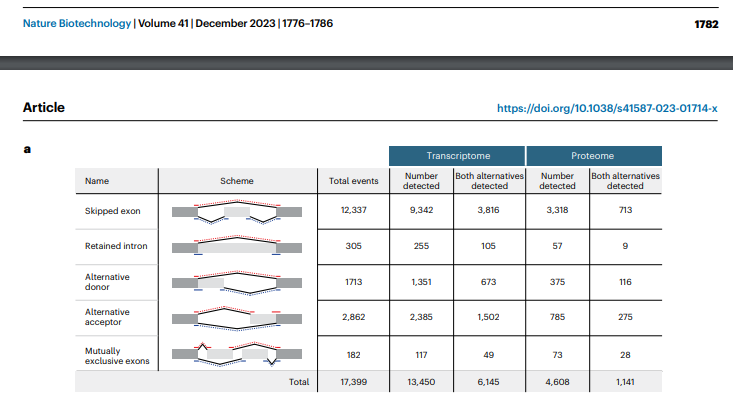The image size is (733, 401).
Task: Click the Alternative donor scheme diagram
Action: (x=237, y=282)
